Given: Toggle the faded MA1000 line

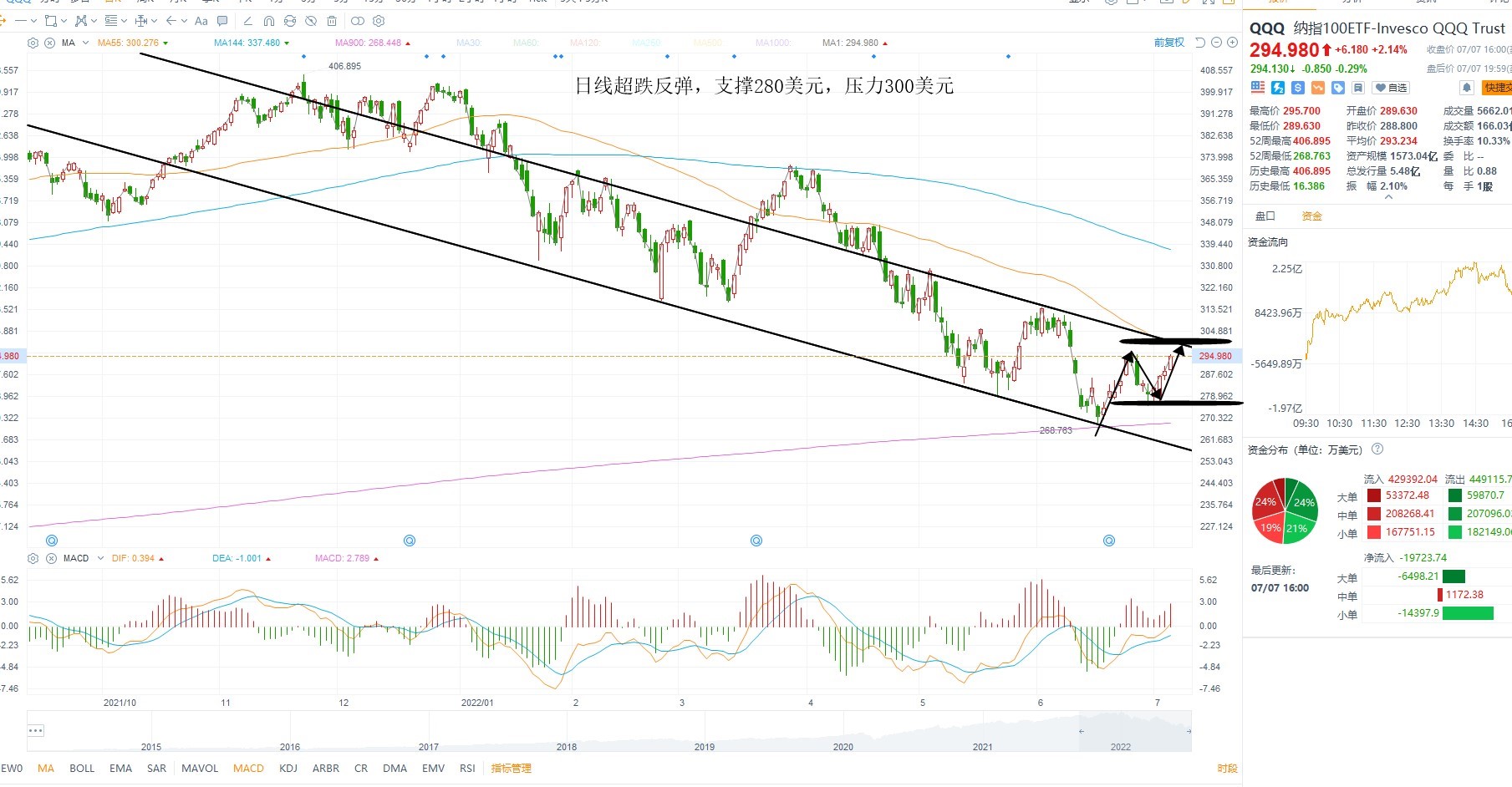Looking at the screenshot, I should [773, 43].
